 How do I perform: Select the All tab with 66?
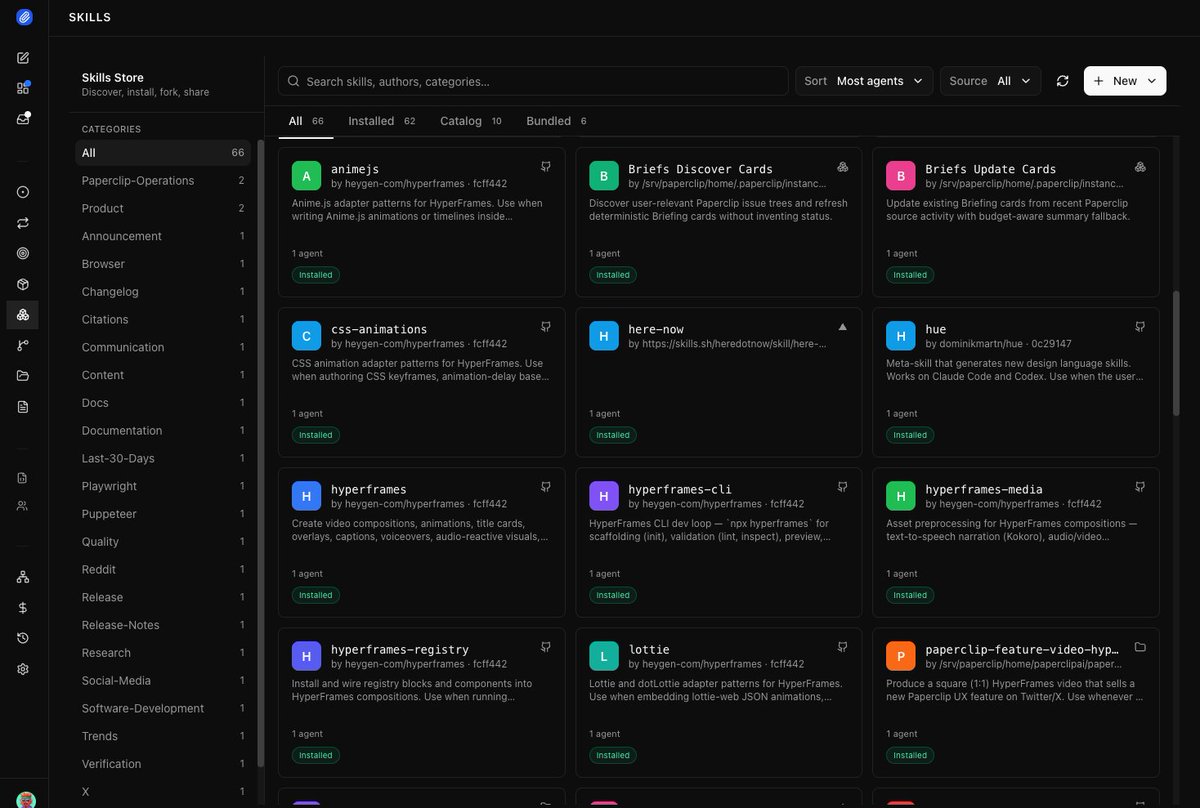coord(305,121)
